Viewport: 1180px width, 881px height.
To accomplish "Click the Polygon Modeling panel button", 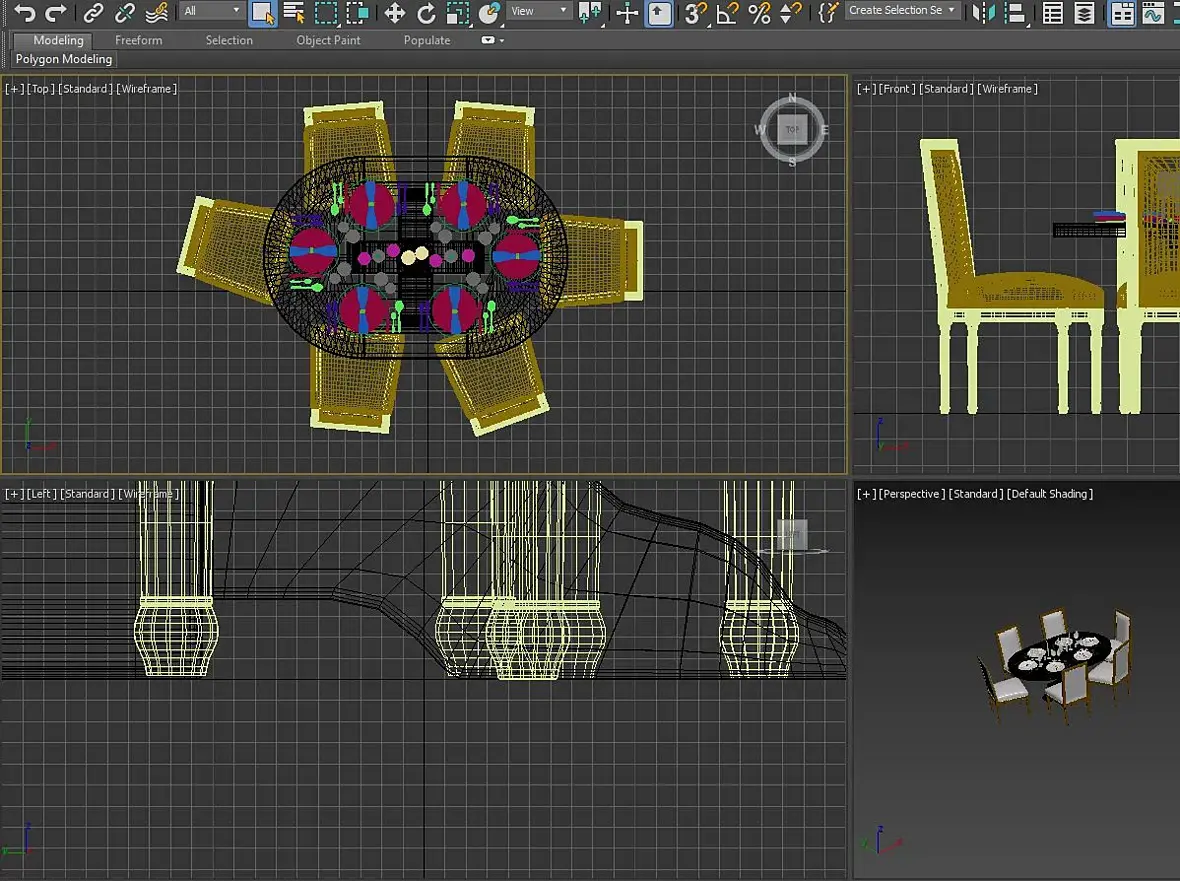I will [x=63, y=59].
